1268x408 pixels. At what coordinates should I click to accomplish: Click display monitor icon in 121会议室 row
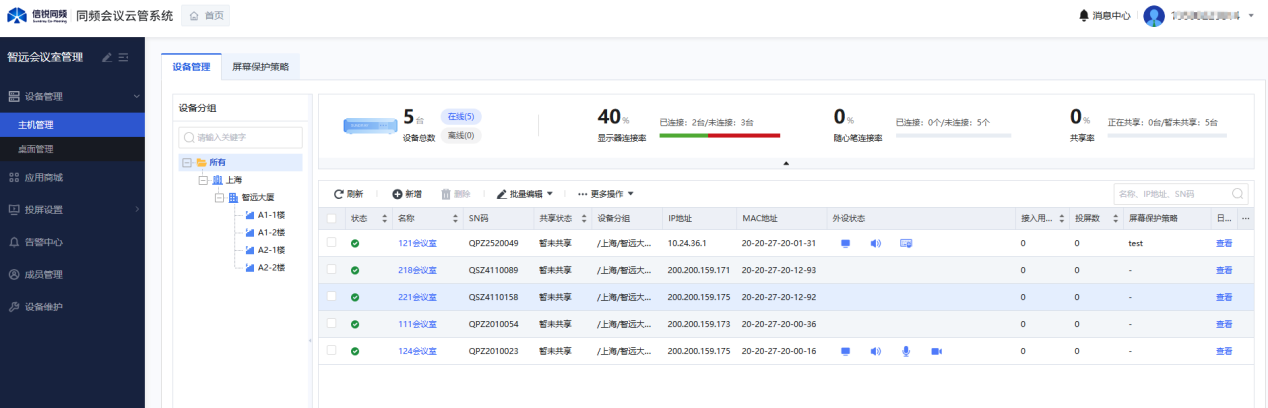845,243
